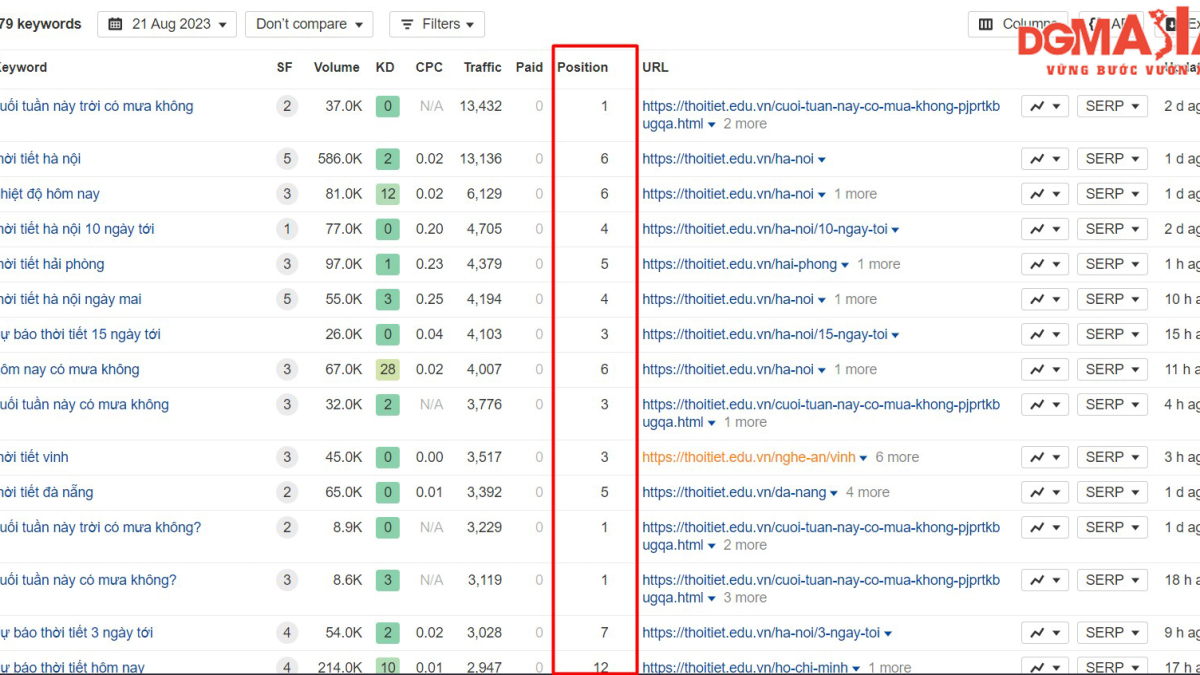Image resolution: width=1200 pixels, height=675 pixels.
Task: Open trend chart icon for hà nội 10 ngày tới
Action: (x=1045, y=229)
